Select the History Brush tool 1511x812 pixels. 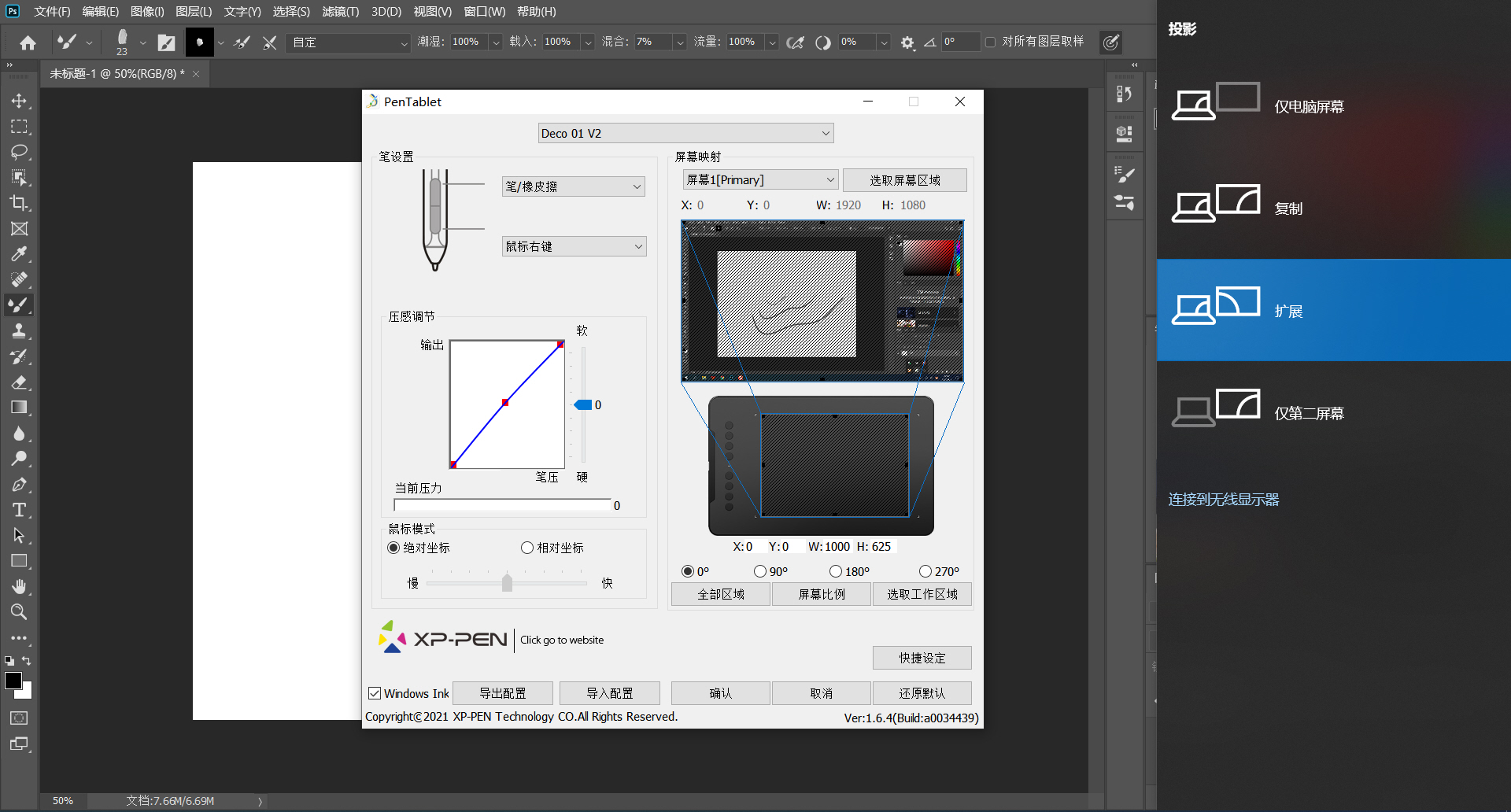[19, 356]
